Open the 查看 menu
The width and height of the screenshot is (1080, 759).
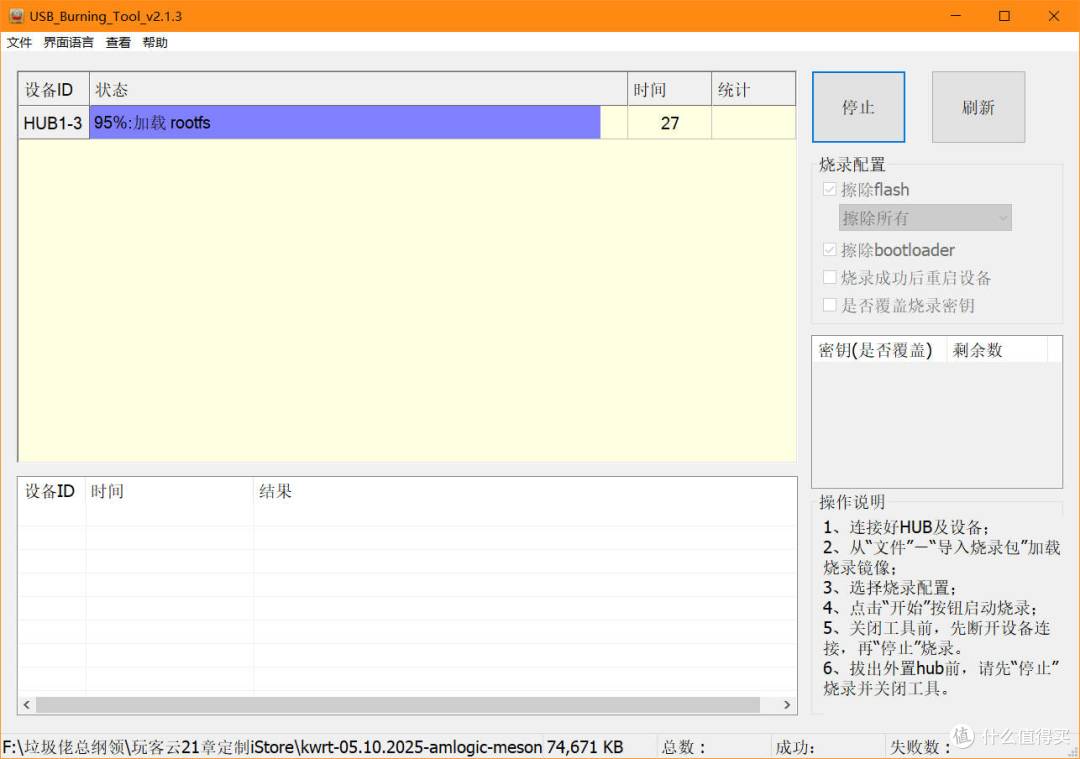pos(118,43)
